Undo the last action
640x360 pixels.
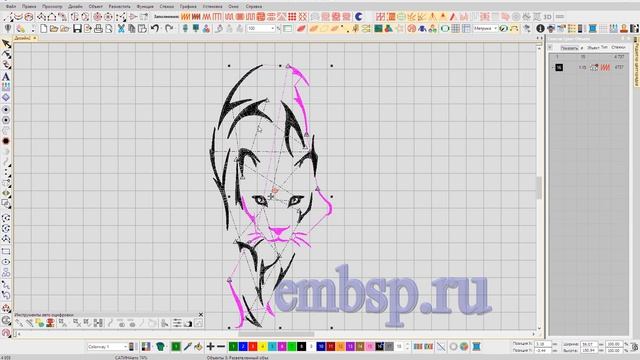pyautogui.click(x=155, y=29)
